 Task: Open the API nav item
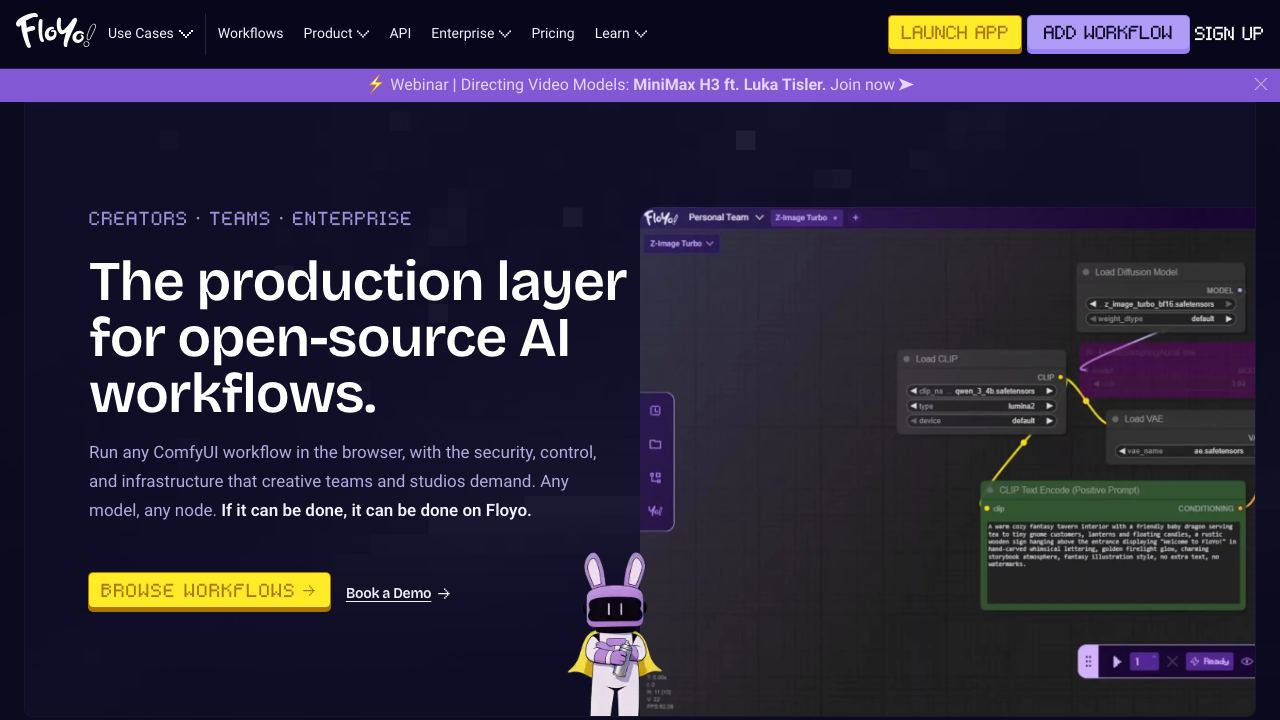(x=400, y=33)
